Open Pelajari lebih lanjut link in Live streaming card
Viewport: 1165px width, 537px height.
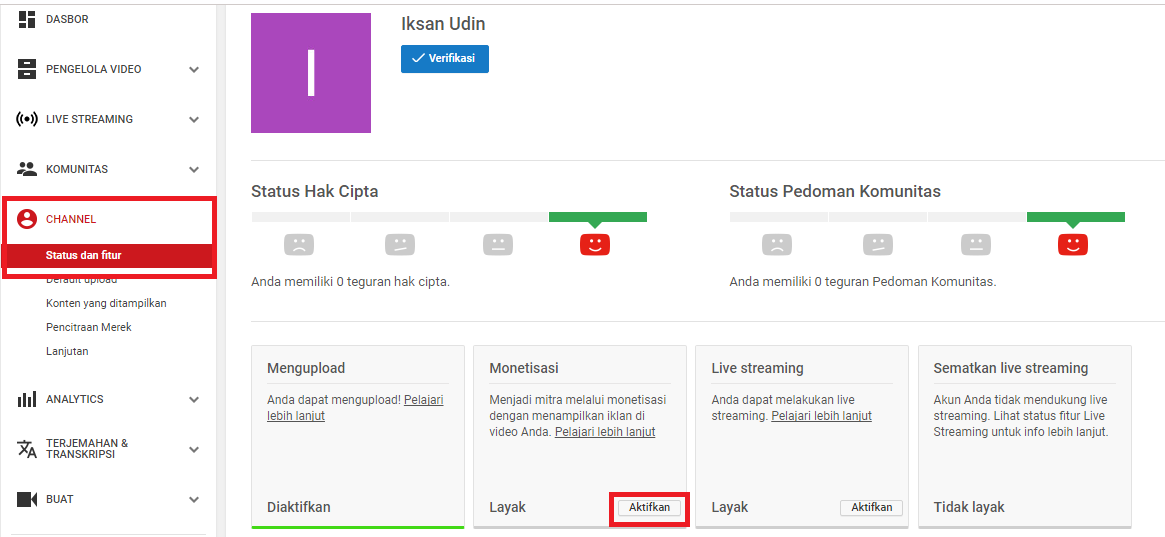pos(821,416)
